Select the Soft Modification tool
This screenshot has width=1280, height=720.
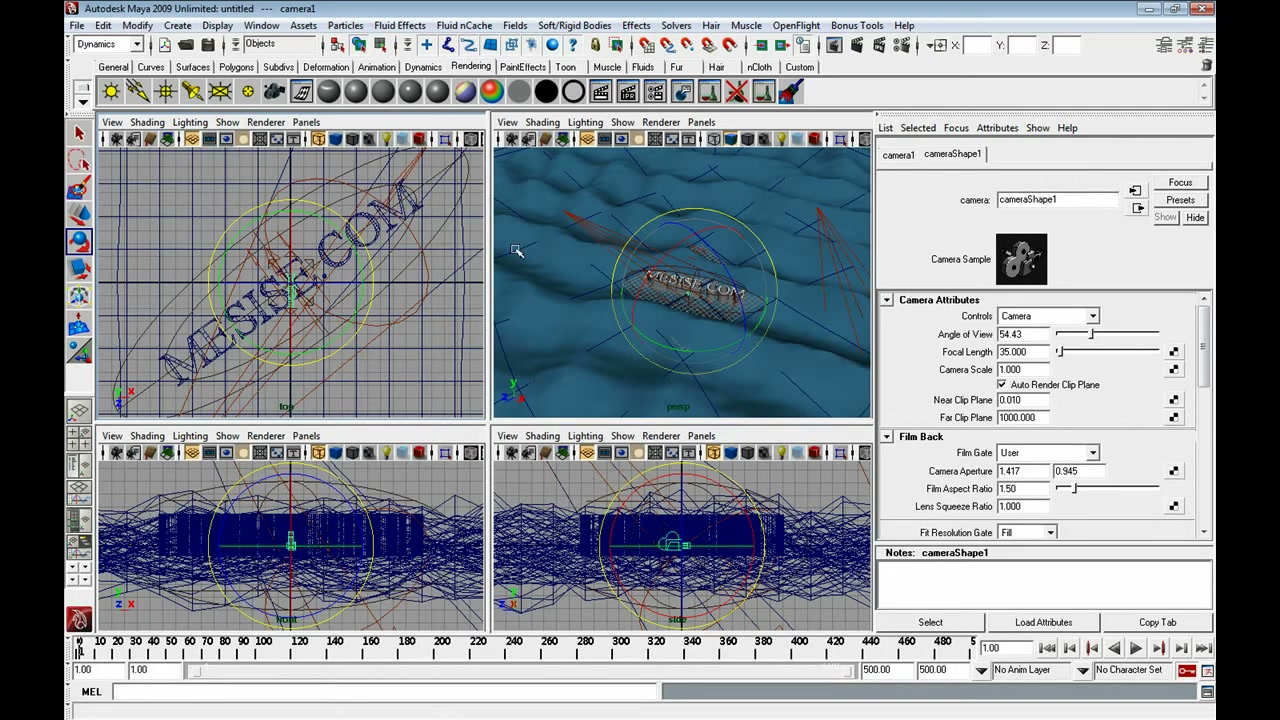pos(79,322)
